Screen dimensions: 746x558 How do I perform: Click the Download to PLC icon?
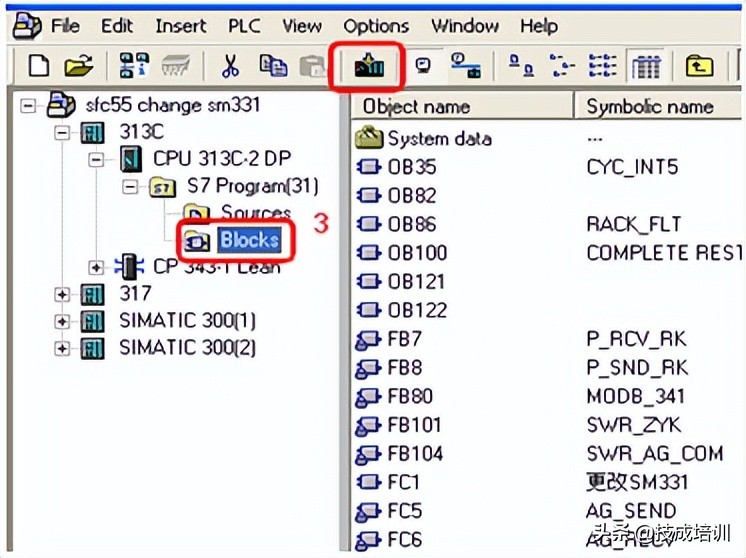(369, 65)
